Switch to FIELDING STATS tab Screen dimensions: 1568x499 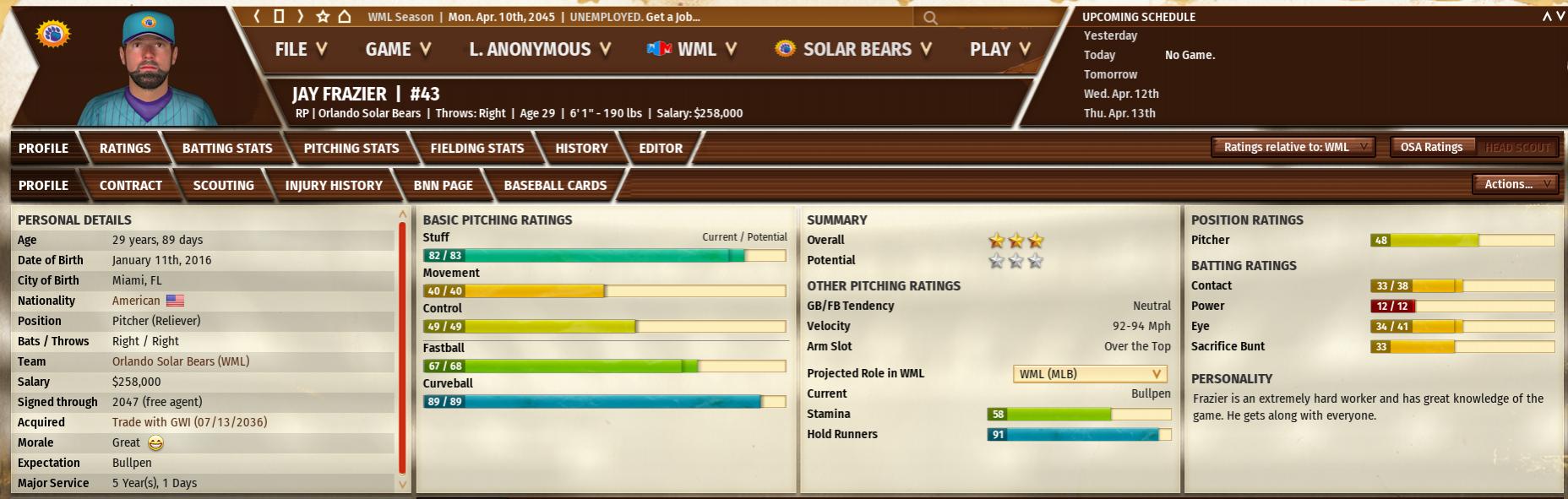477,148
